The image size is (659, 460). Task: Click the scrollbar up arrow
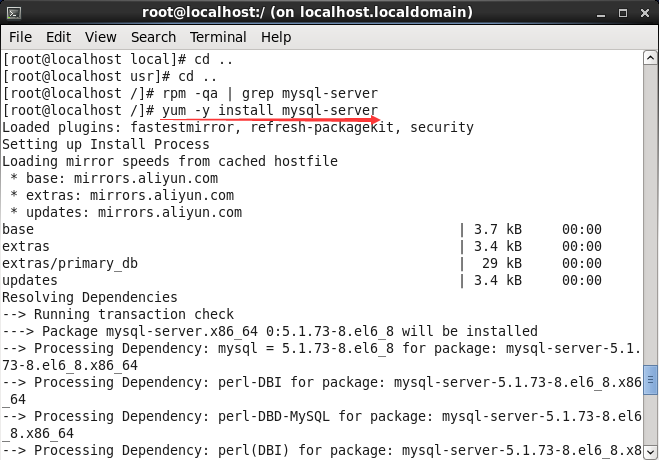tap(650, 58)
